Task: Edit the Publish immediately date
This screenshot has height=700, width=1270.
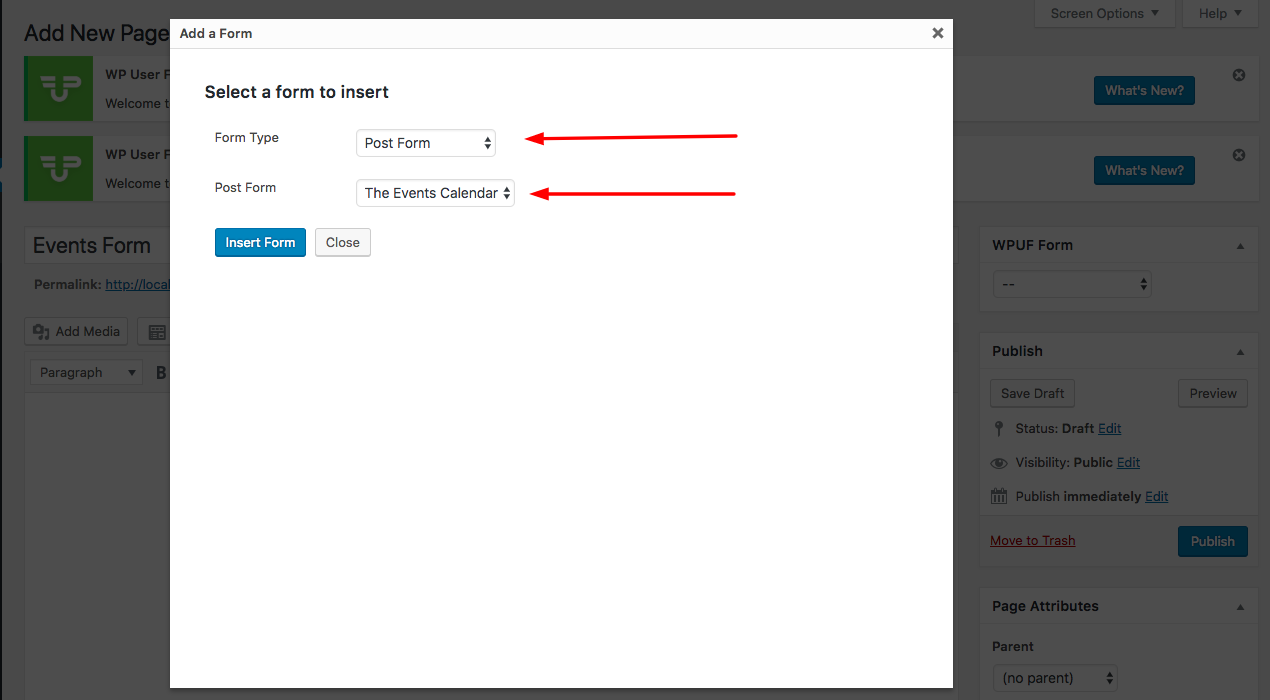Action: (x=1156, y=496)
